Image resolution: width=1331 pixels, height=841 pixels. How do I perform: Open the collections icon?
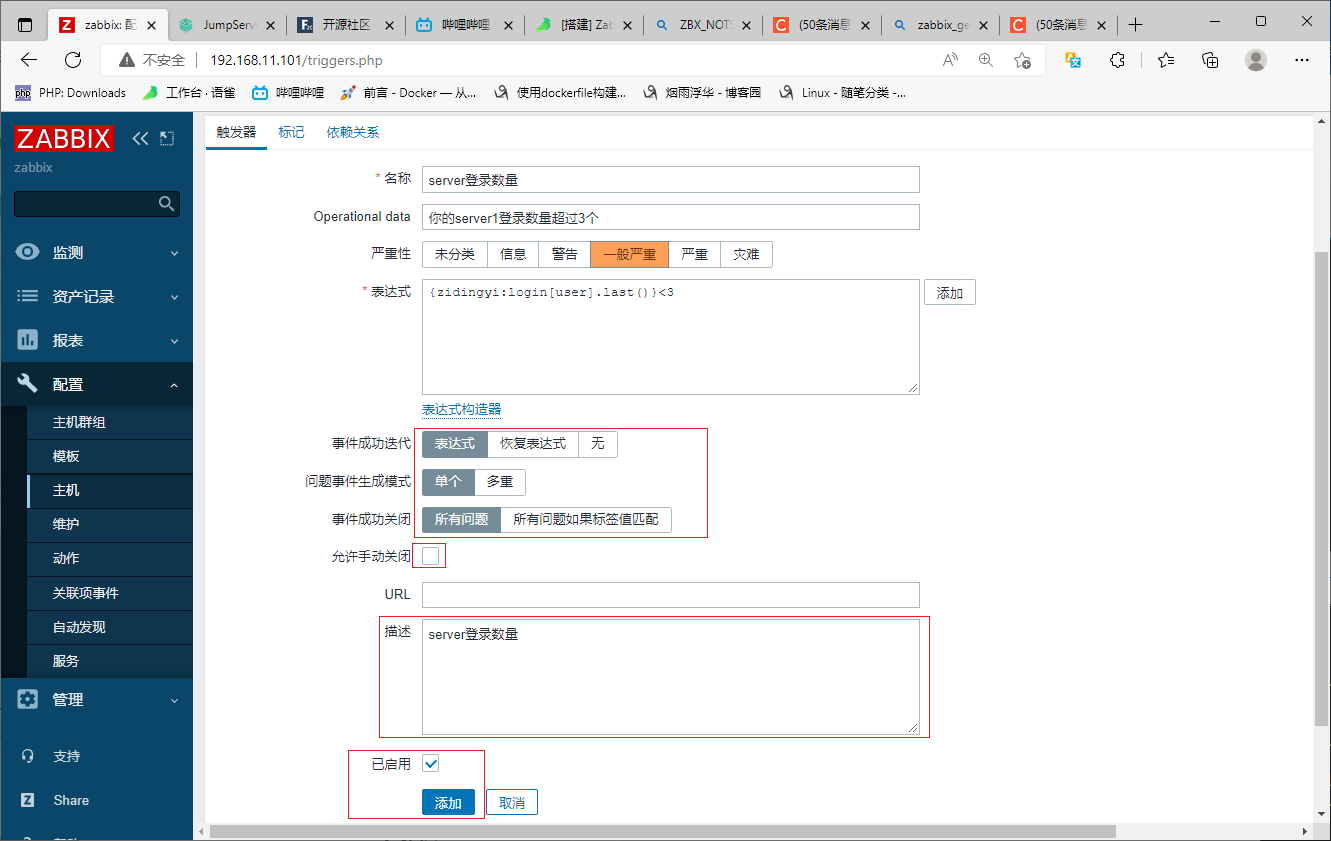1210,60
